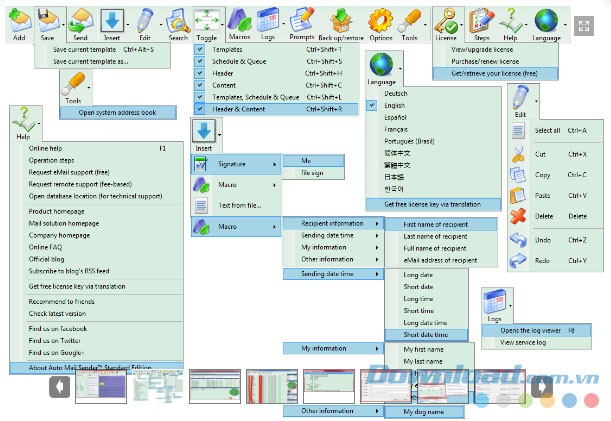Toggle the Header & Content checkbox
The height and width of the screenshot is (421, 611).
(x=200, y=108)
